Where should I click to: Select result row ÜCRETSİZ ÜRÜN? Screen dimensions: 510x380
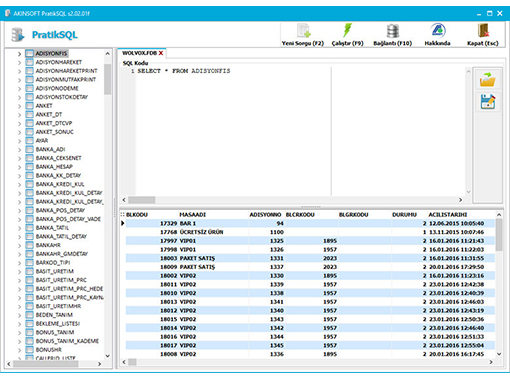(x=310, y=232)
